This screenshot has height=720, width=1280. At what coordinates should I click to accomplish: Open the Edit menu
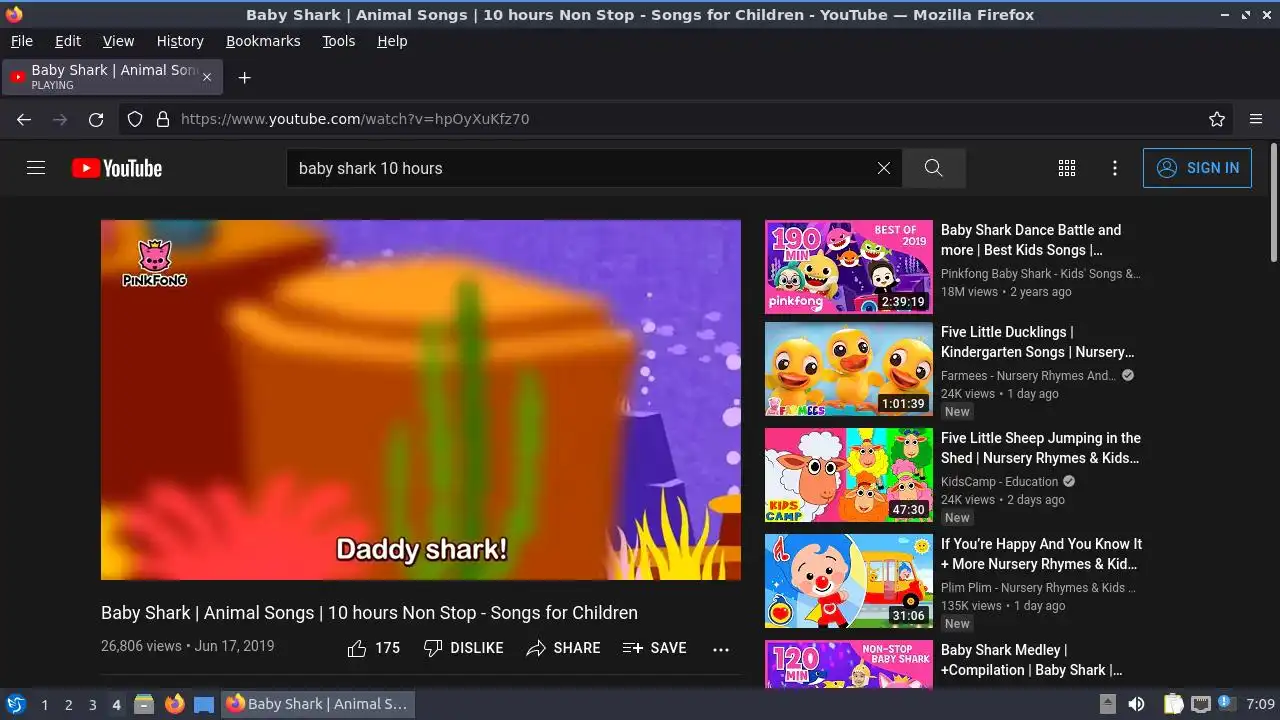(68, 41)
